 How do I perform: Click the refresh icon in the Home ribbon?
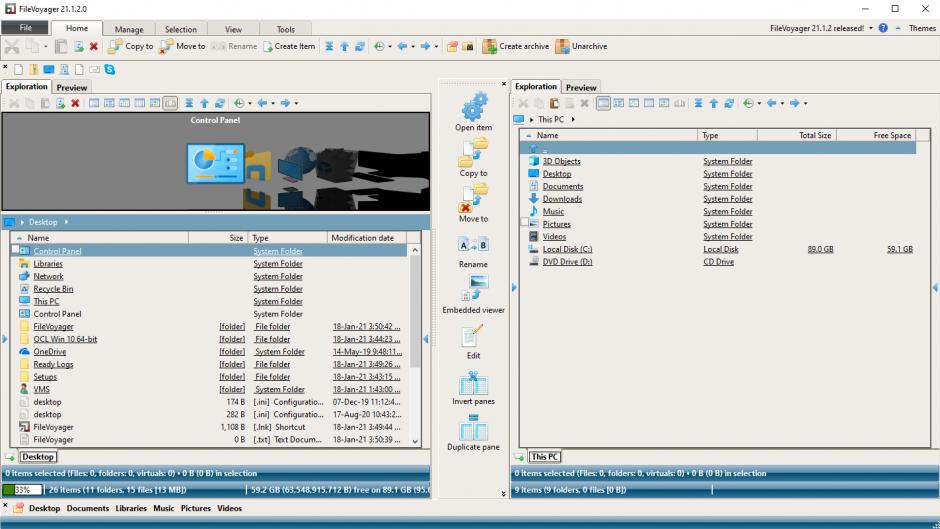click(360, 46)
